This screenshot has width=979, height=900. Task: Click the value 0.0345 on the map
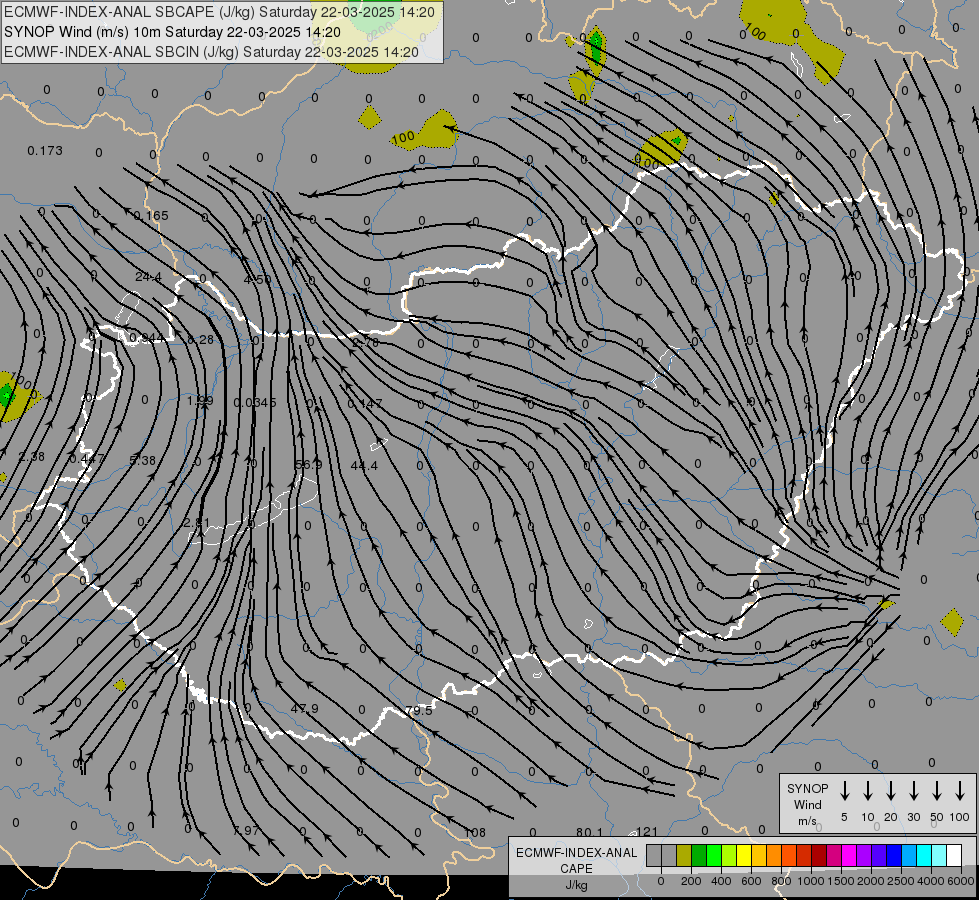pyautogui.click(x=255, y=403)
